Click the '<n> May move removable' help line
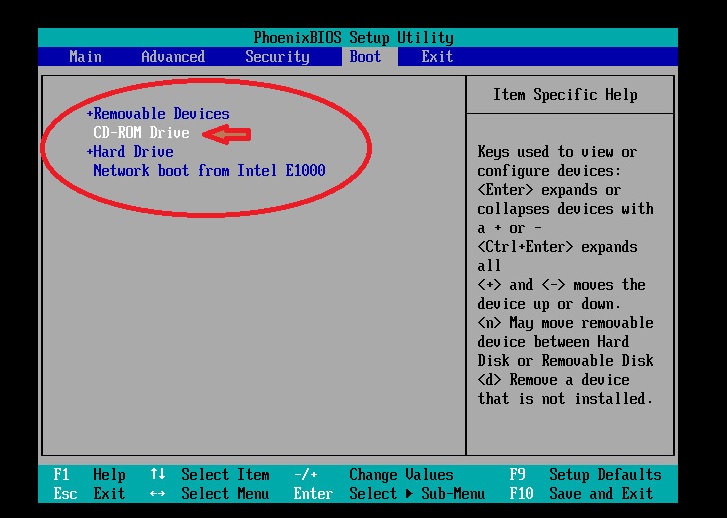The height and width of the screenshot is (518, 727). pyautogui.click(x=566, y=323)
